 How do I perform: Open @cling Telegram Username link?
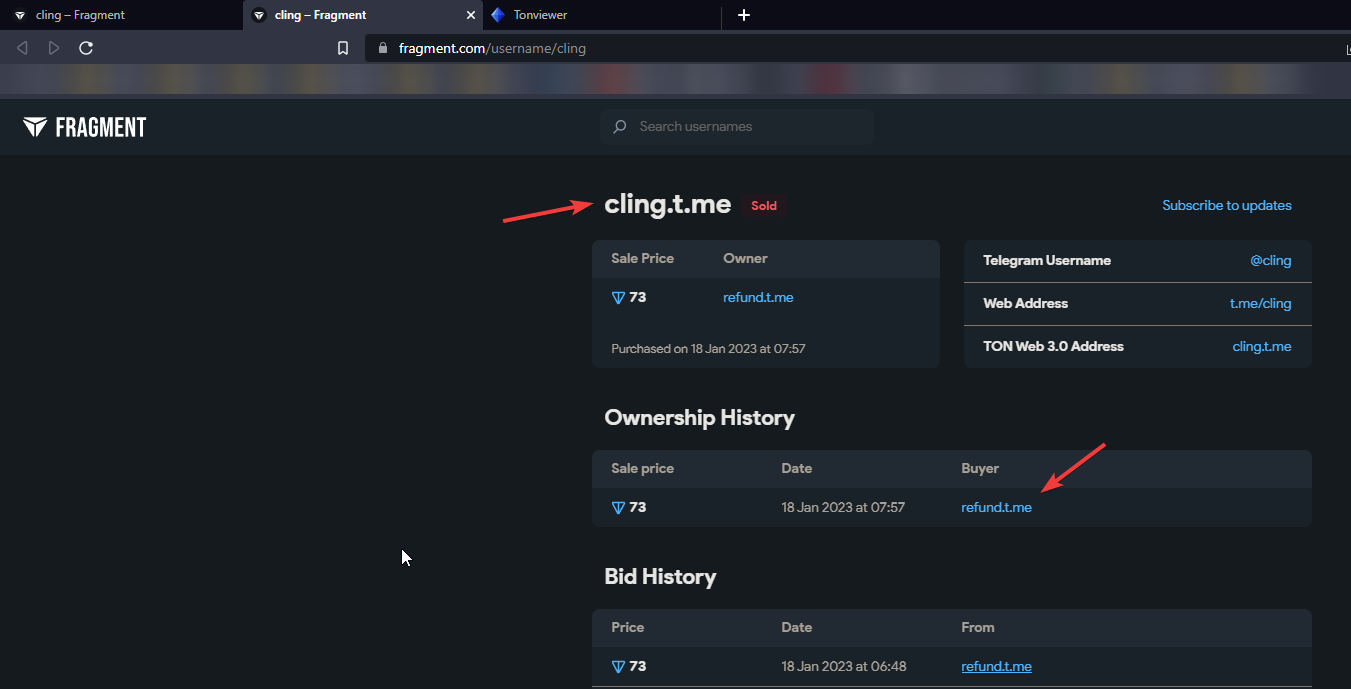(1271, 260)
